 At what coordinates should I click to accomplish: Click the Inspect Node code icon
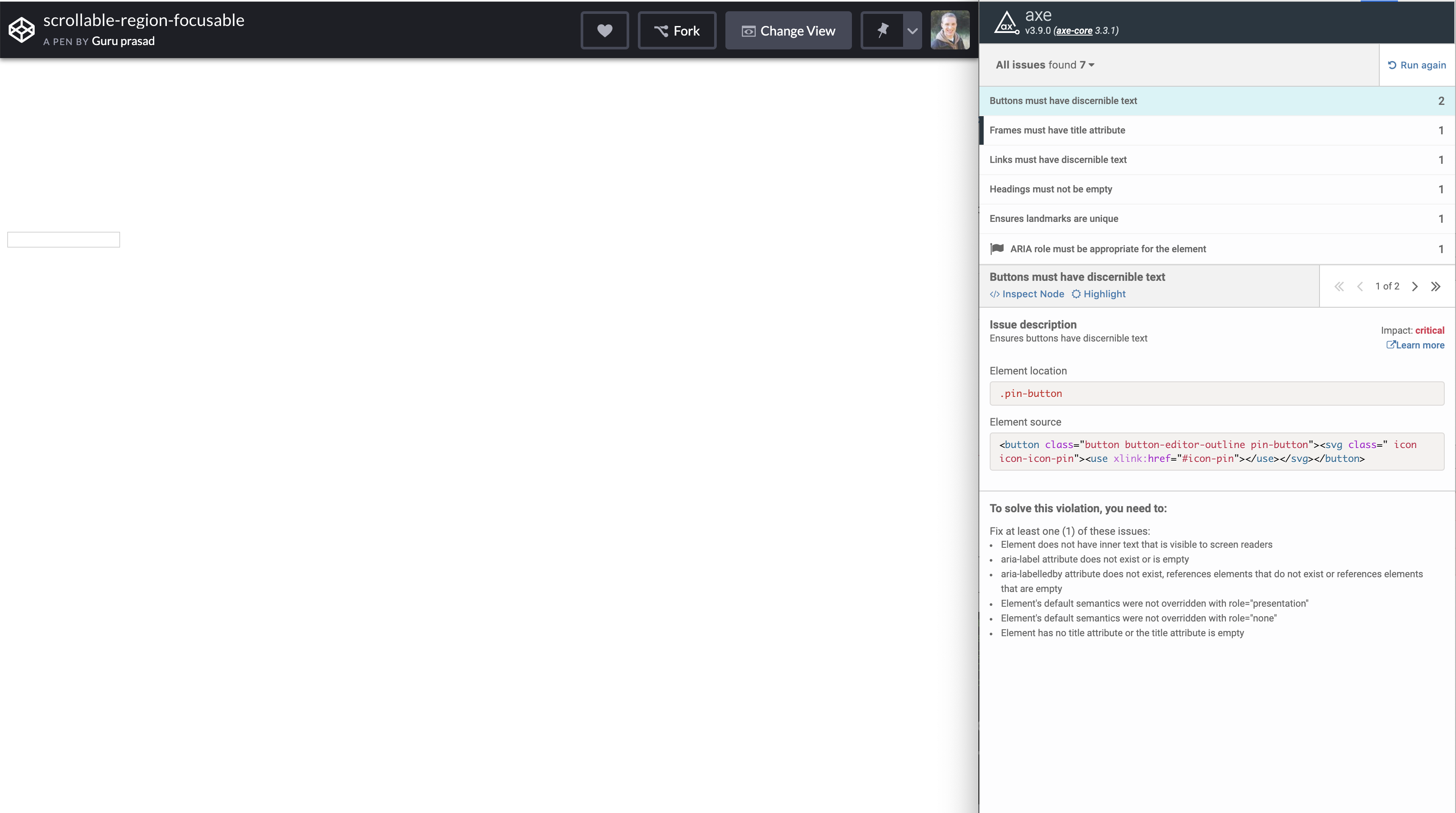point(995,294)
